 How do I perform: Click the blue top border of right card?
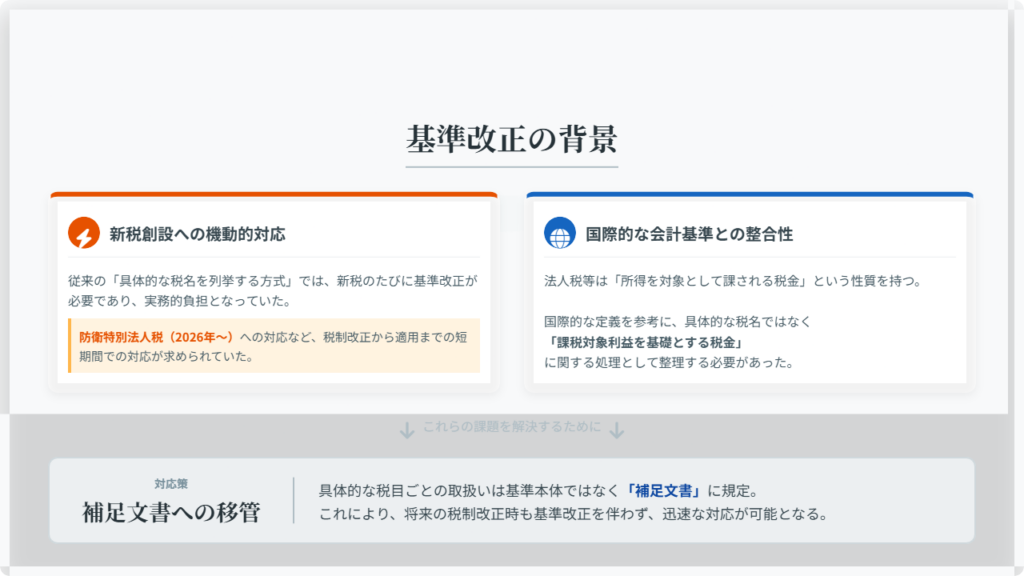749,194
